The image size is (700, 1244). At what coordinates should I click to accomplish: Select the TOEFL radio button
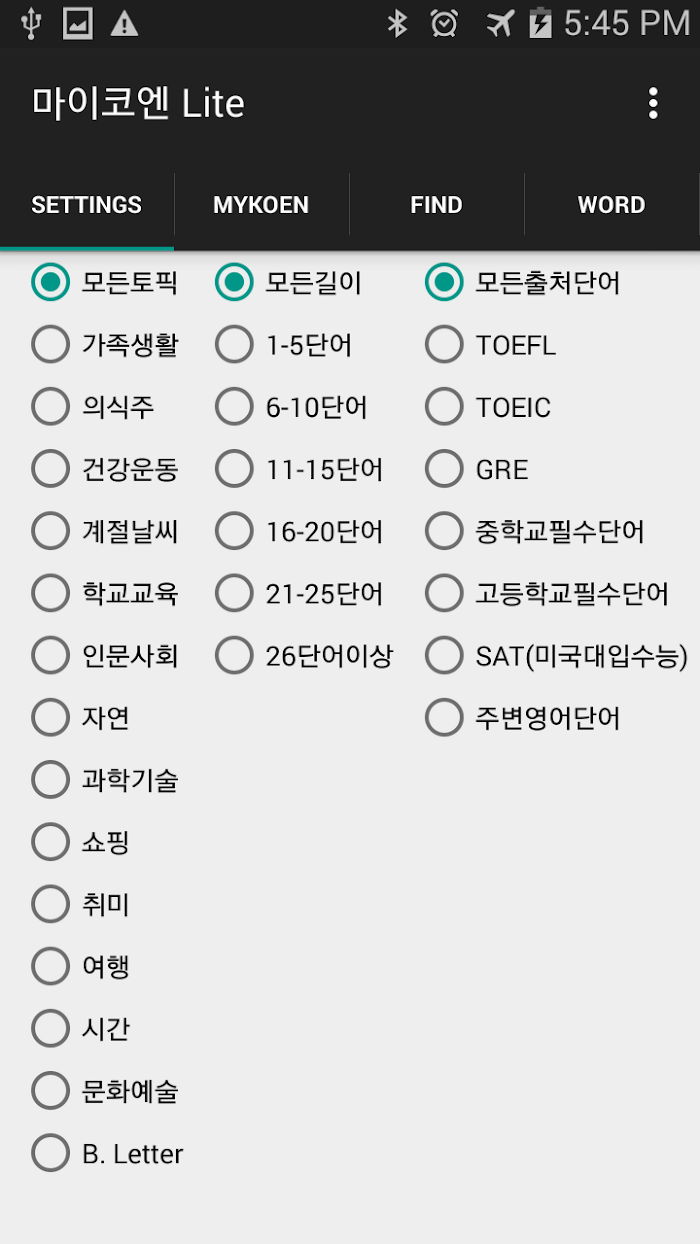tap(491, 345)
